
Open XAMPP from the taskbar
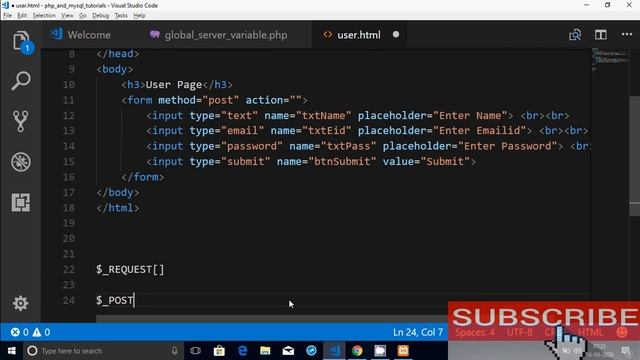pyautogui.click(x=403, y=351)
